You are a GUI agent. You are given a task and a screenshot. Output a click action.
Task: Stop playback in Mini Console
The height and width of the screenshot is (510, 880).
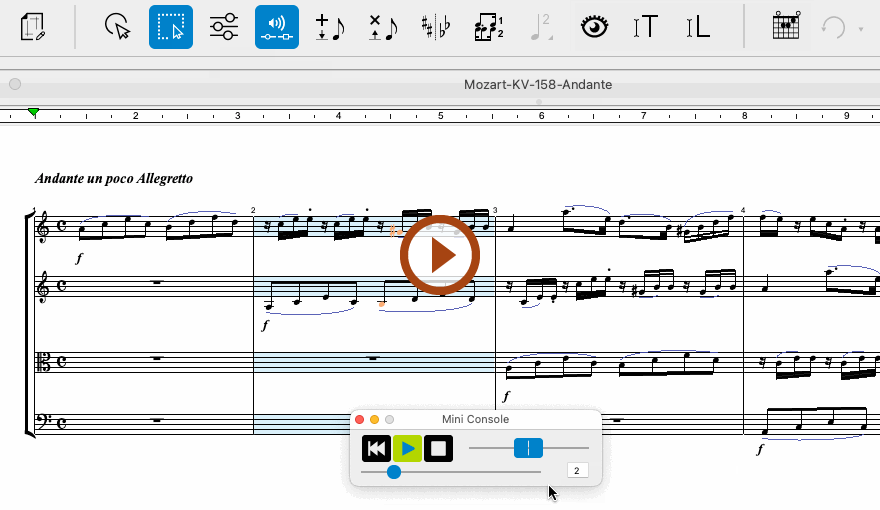pos(438,448)
